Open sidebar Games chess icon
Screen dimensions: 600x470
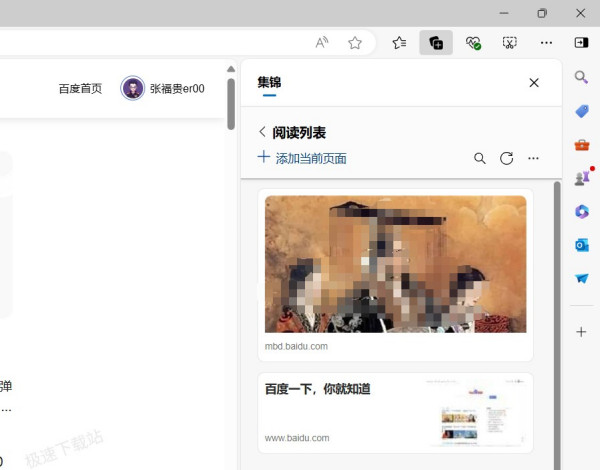584,178
